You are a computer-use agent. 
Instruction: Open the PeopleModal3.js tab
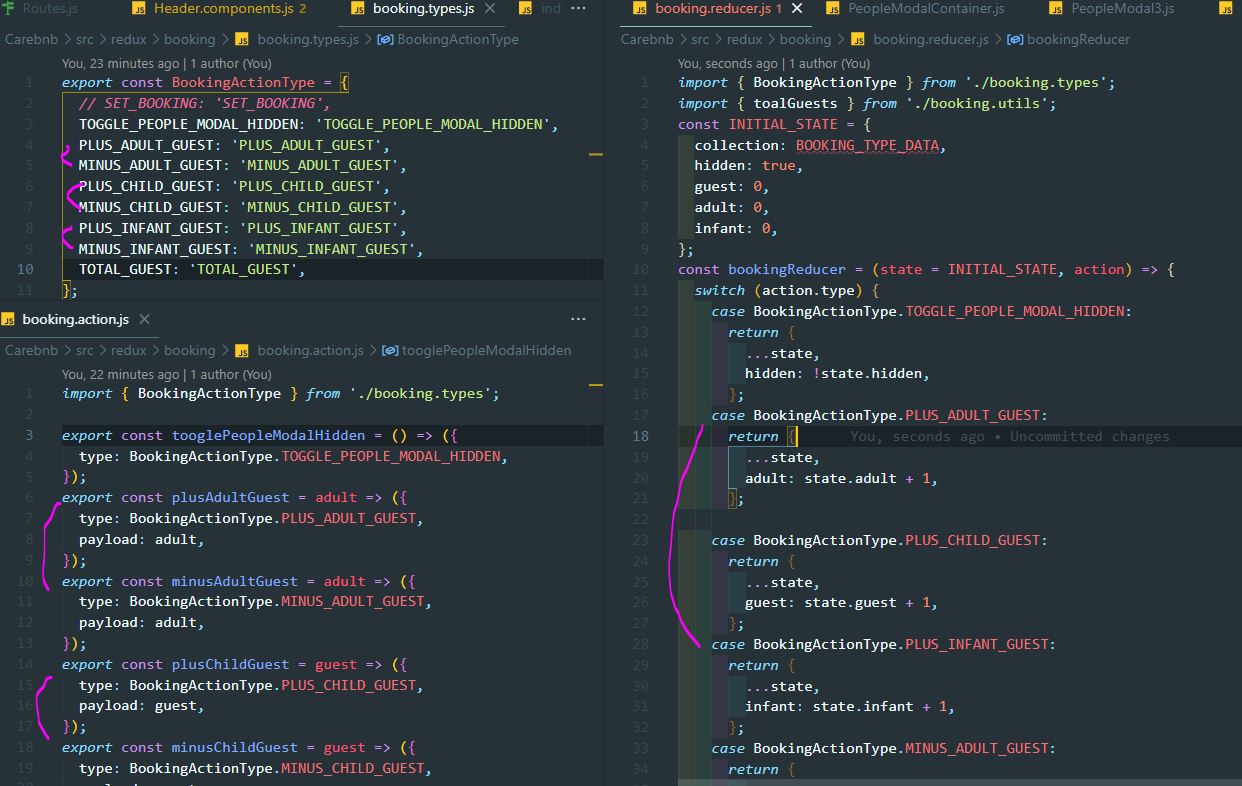pyautogui.click(x=1122, y=8)
